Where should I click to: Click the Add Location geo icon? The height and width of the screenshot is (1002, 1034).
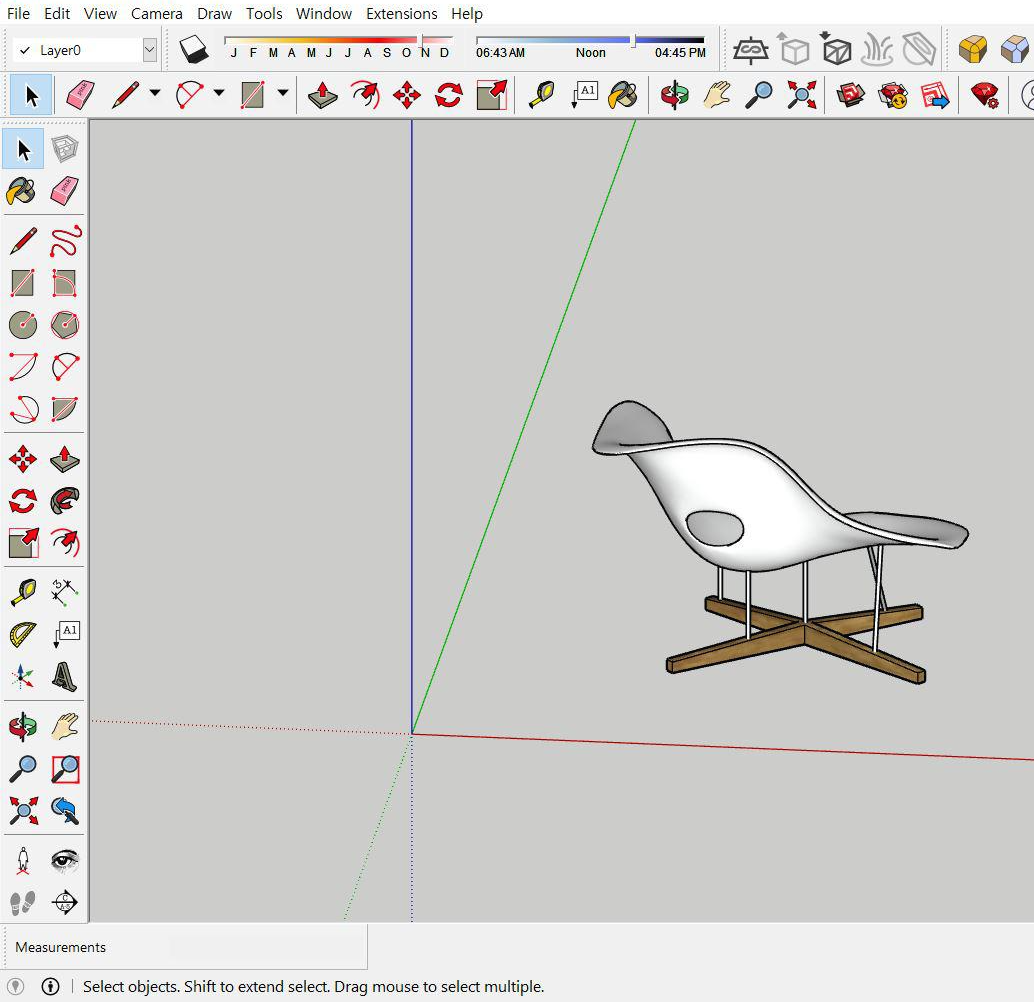(750, 50)
